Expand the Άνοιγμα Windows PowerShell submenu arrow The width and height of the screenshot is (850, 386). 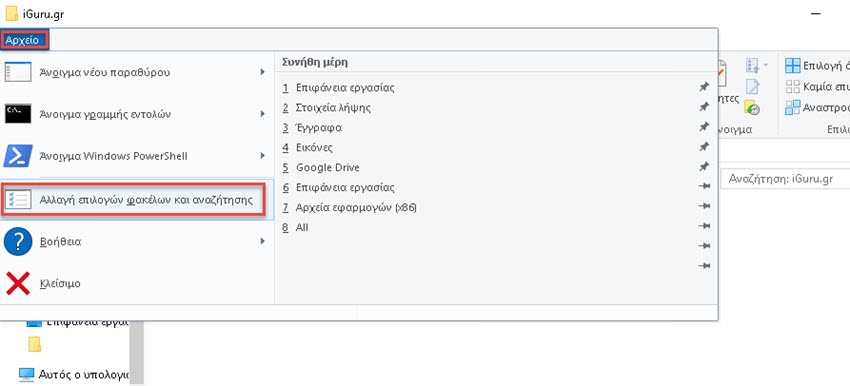click(x=262, y=156)
